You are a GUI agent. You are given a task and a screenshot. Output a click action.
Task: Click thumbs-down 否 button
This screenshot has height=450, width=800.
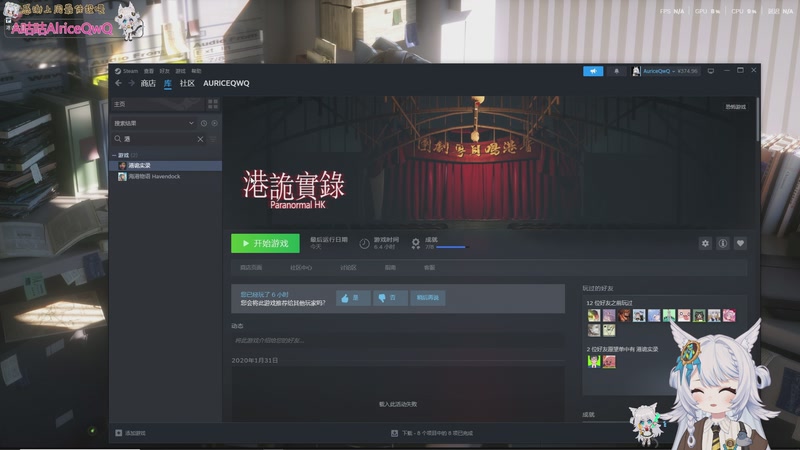(x=390, y=298)
